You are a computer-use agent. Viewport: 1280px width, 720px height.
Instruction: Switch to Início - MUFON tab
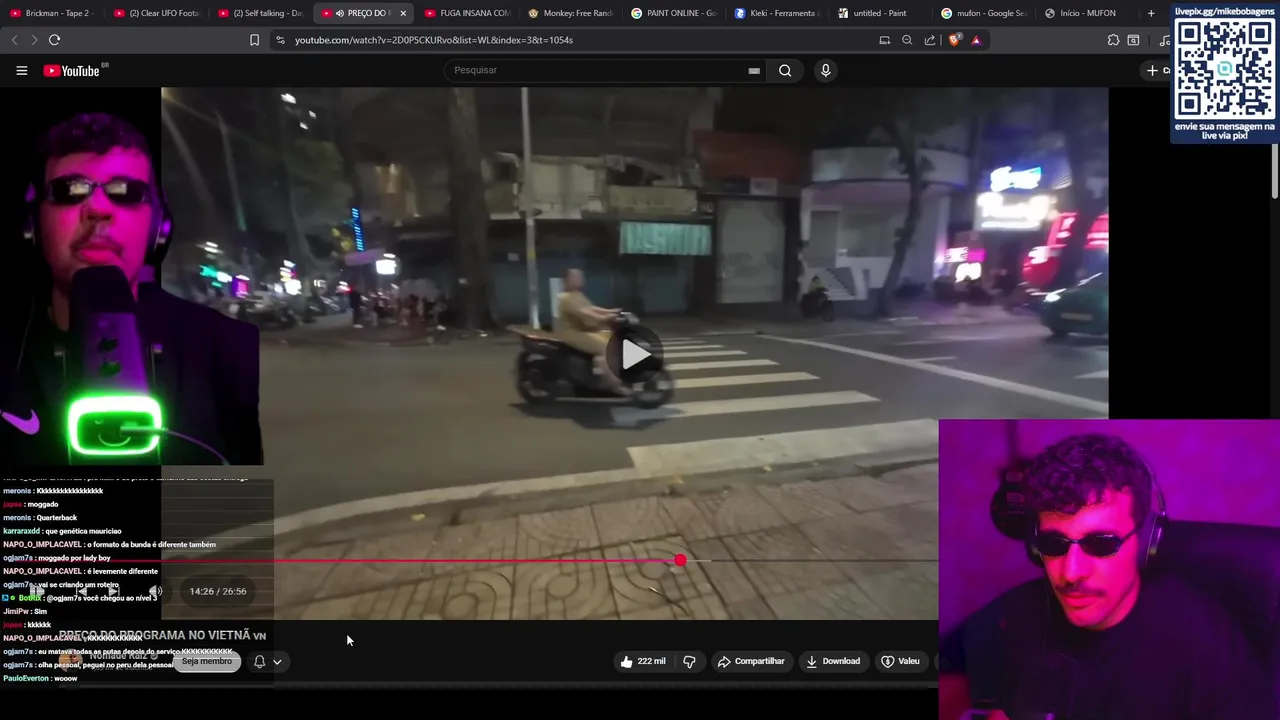pos(1088,13)
